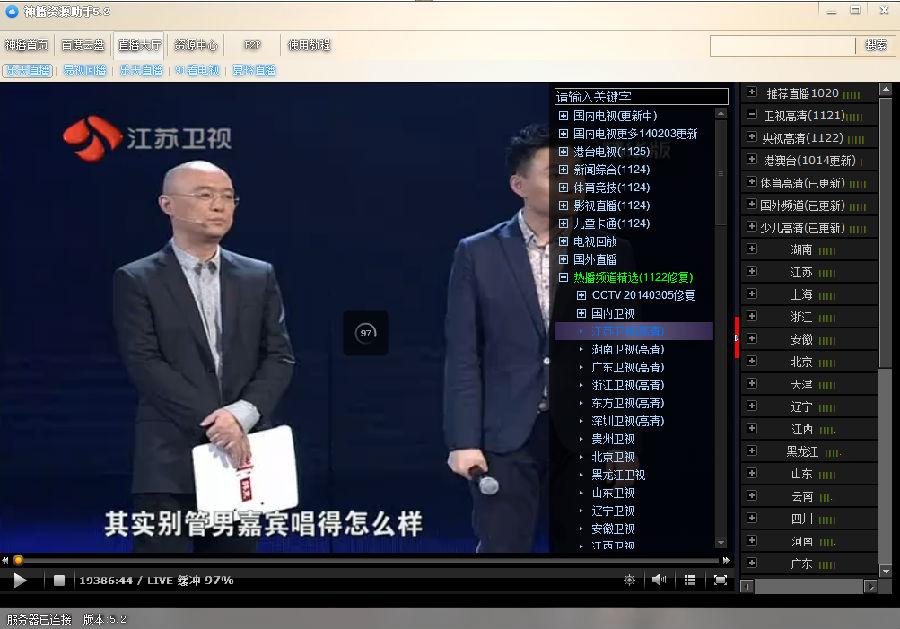Toggle the playlist icon in player bar
900x629 pixels.
pyautogui.click(x=689, y=580)
